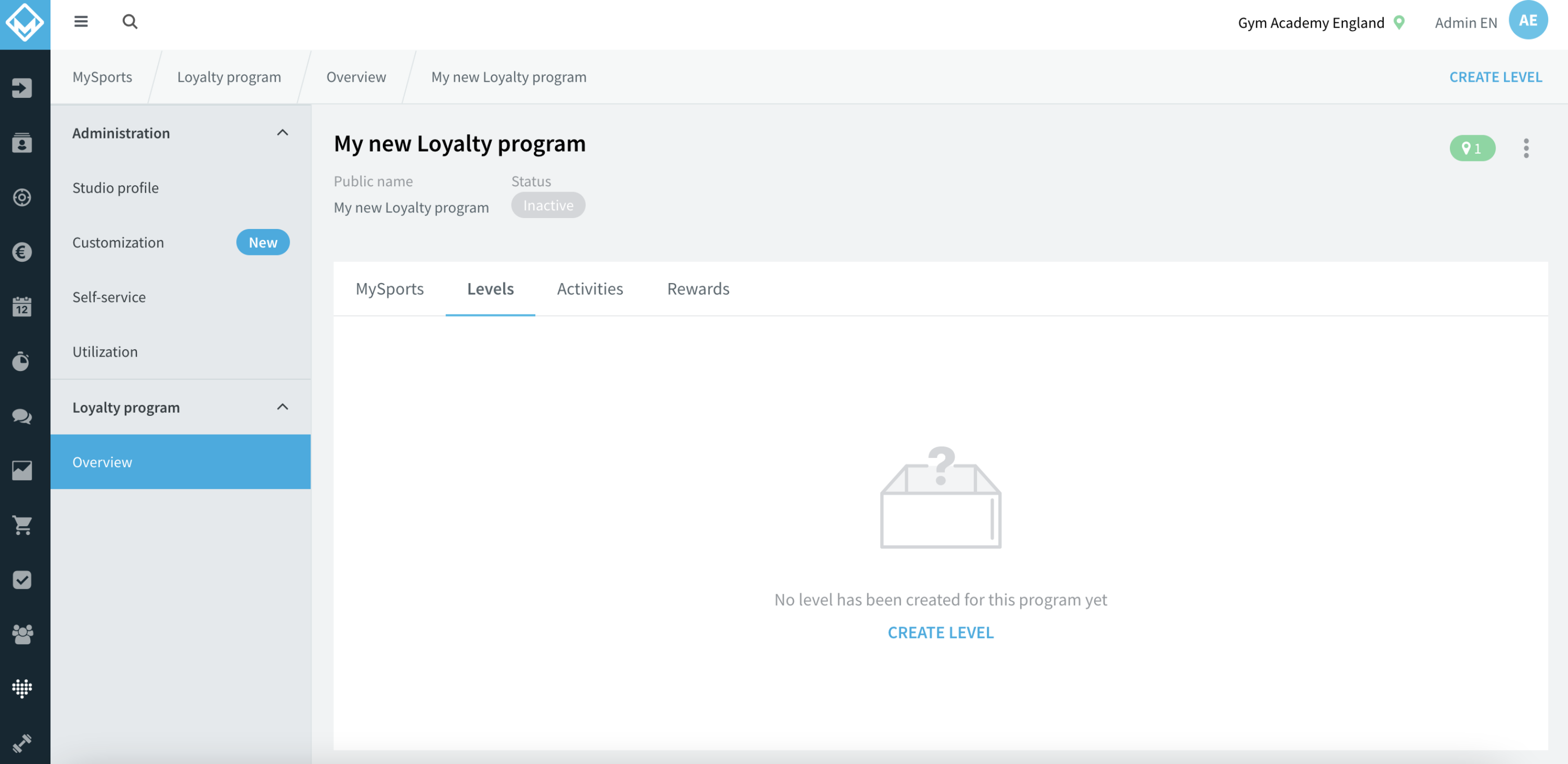Click the Administration section header
Image resolution: width=1568 pixels, height=764 pixels.
[x=181, y=133]
